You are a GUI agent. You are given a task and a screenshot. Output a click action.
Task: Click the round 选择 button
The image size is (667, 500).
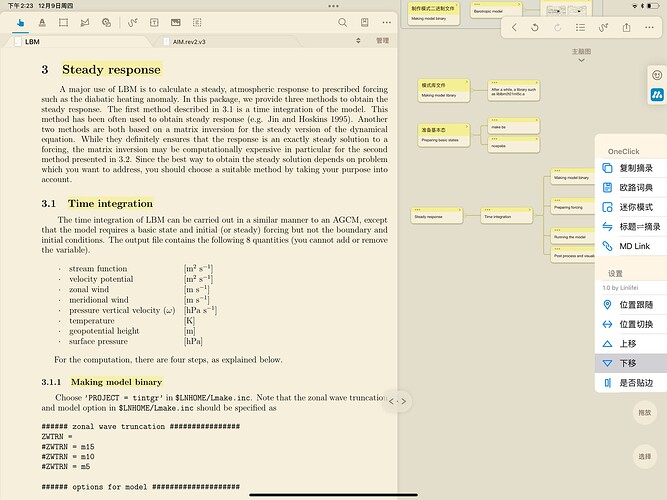coord(645,457)
